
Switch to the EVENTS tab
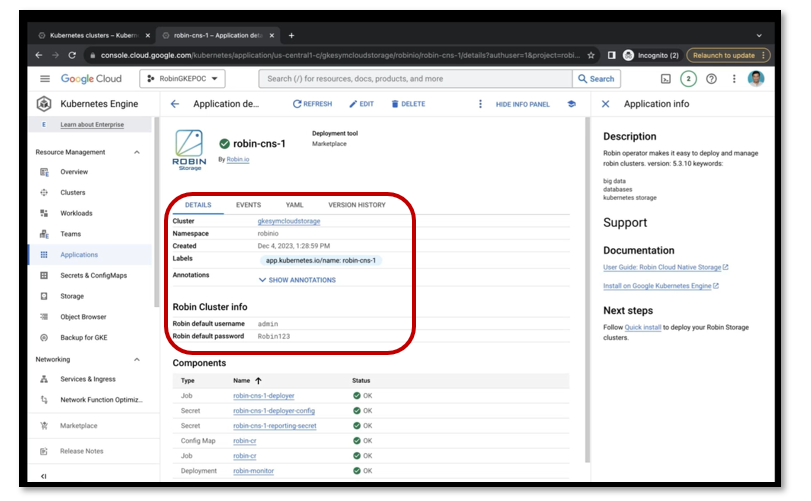248,205
